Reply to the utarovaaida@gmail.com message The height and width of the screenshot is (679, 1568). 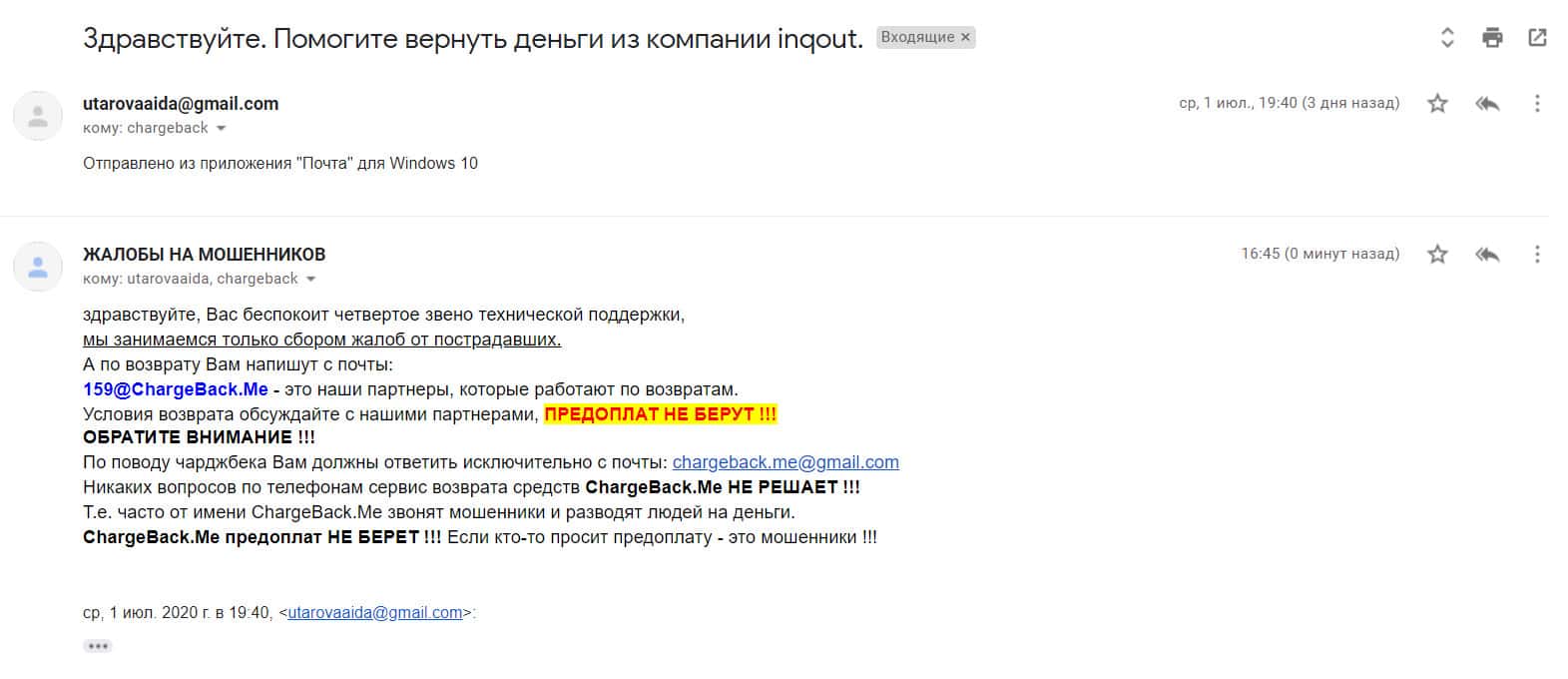1487,103
